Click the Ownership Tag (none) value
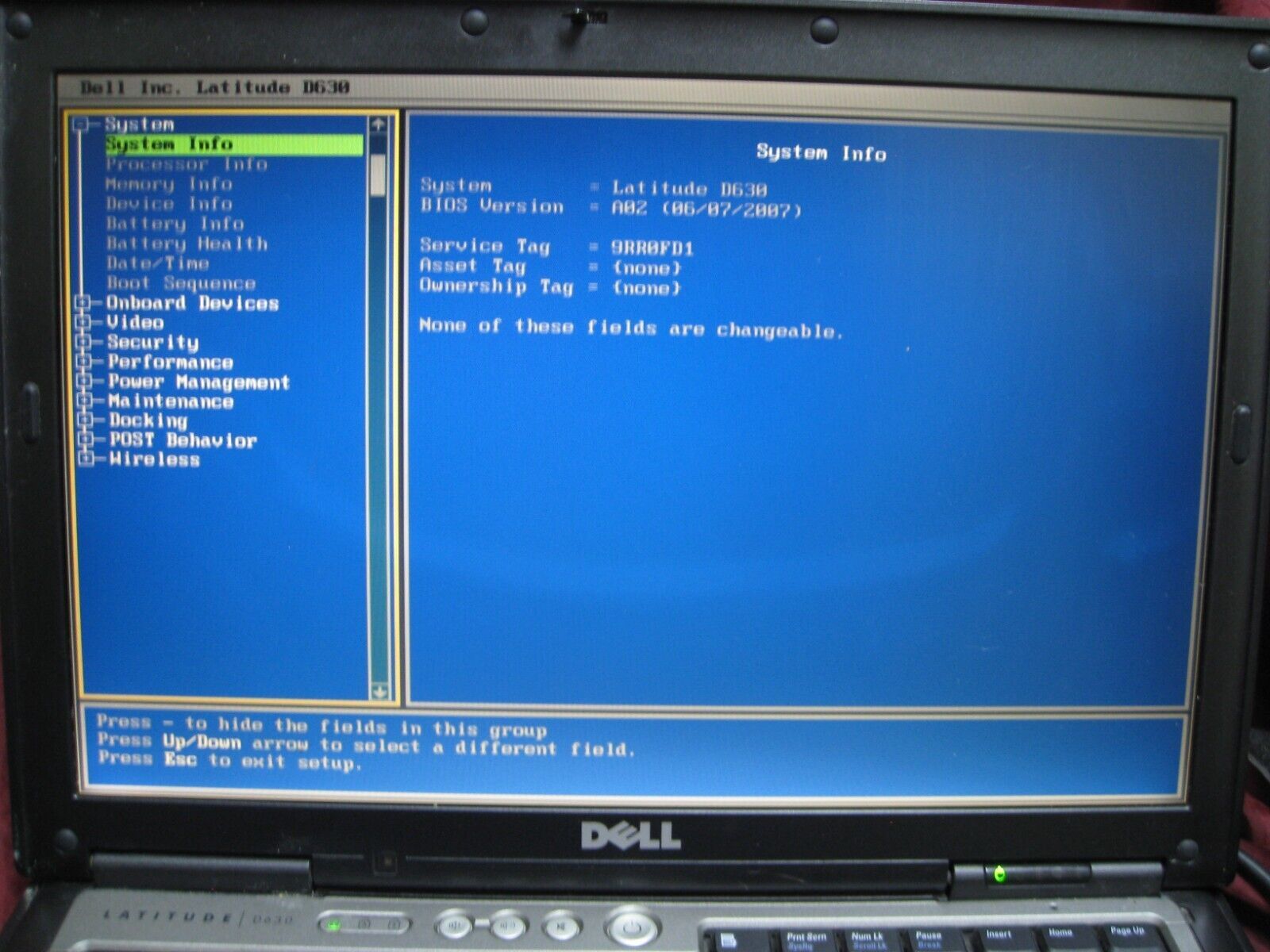This screenshot has height=952, width=1270. [x=647, y=288]
